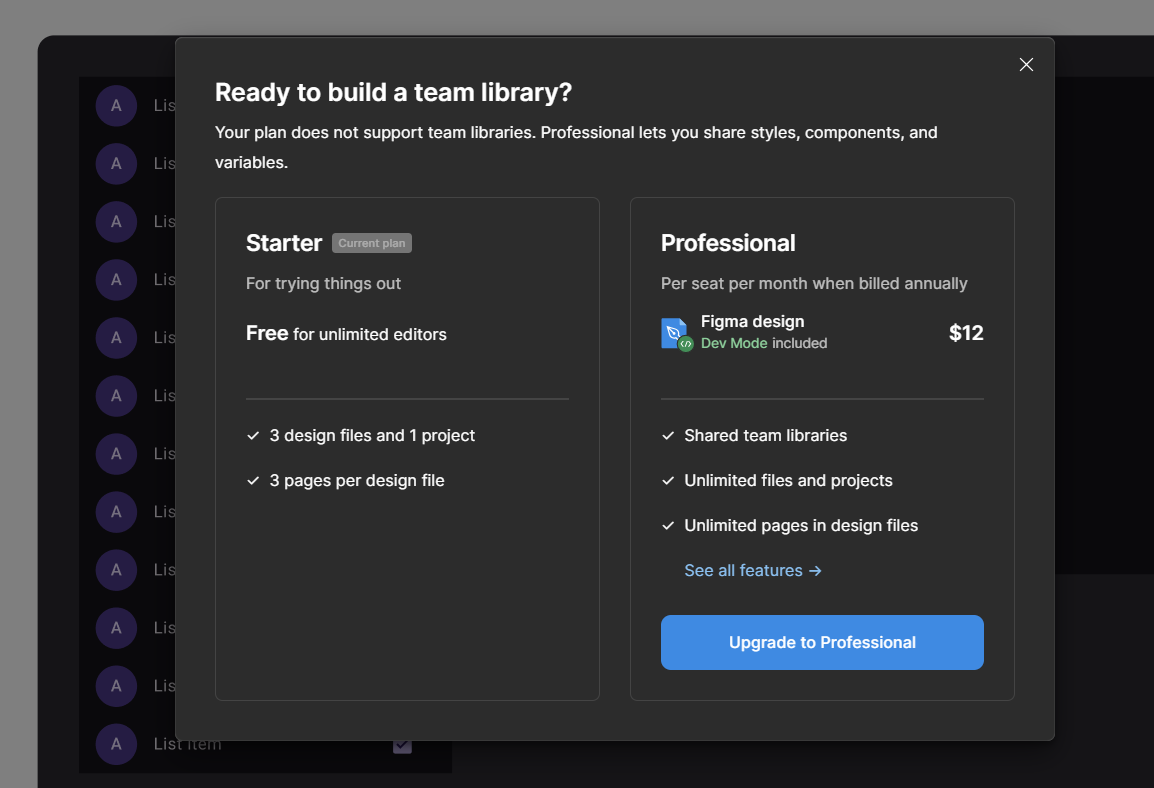Screen dimensions: 1154x788
Task: Click Per seat per month when billed annually
Action: pos(814,283)
